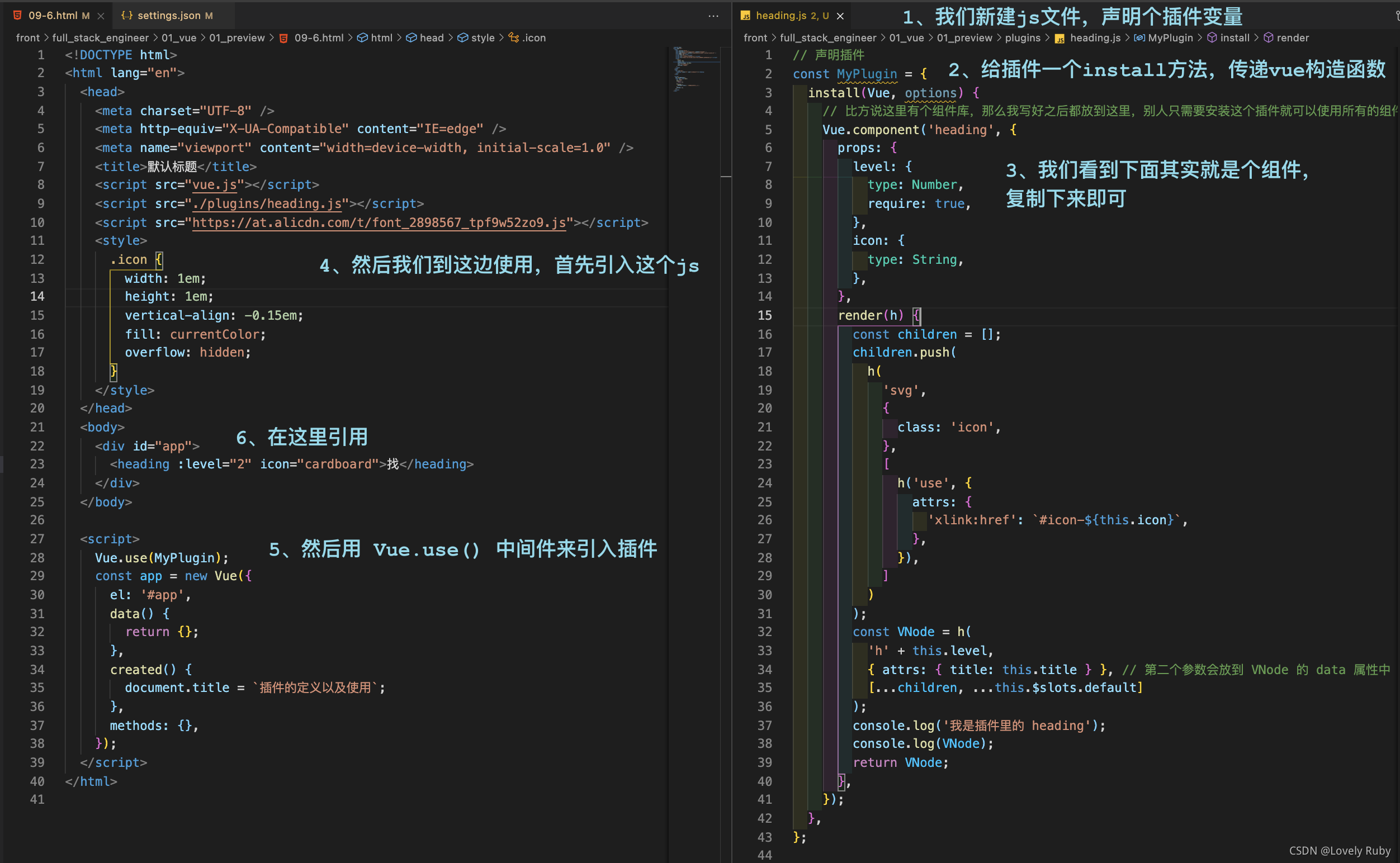The width and height of the screenshot is (1400, 863).
Task: Close the heading.js tab
Action: 840,16
